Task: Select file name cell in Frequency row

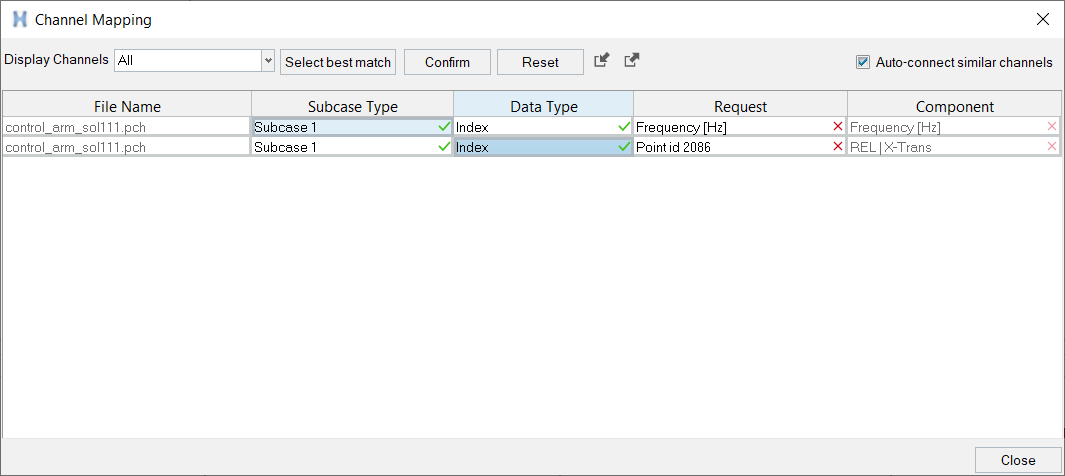Action: coord(127,127)
